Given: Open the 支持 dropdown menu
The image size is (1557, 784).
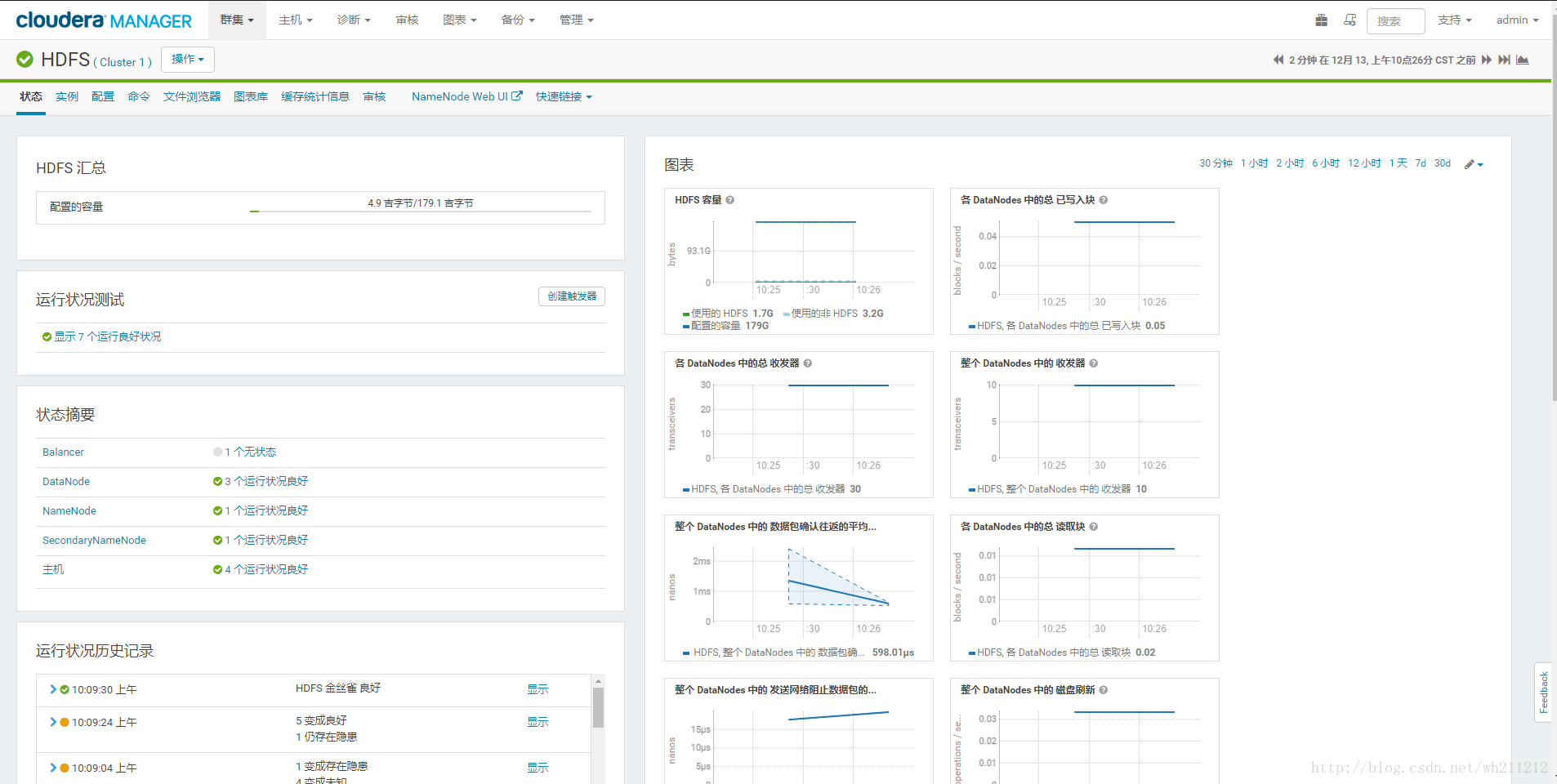Looking at the screenshot, I should coord(1455,20).
